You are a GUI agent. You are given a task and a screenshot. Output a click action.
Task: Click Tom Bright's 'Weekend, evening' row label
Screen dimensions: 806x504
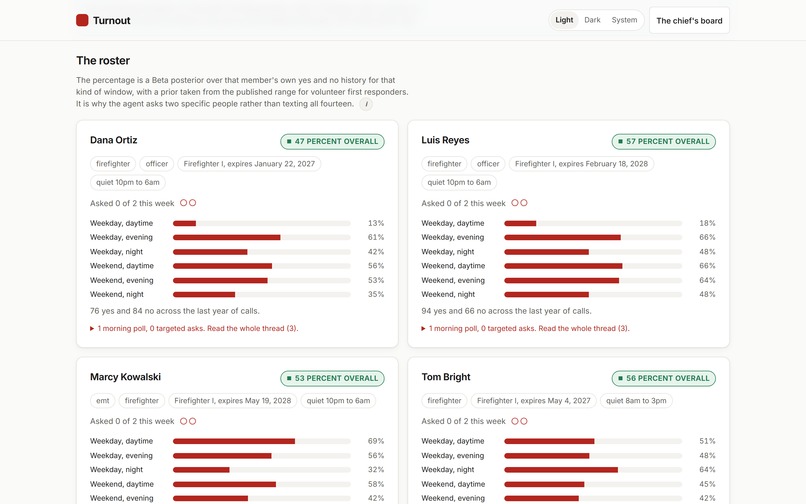[453, 498]
